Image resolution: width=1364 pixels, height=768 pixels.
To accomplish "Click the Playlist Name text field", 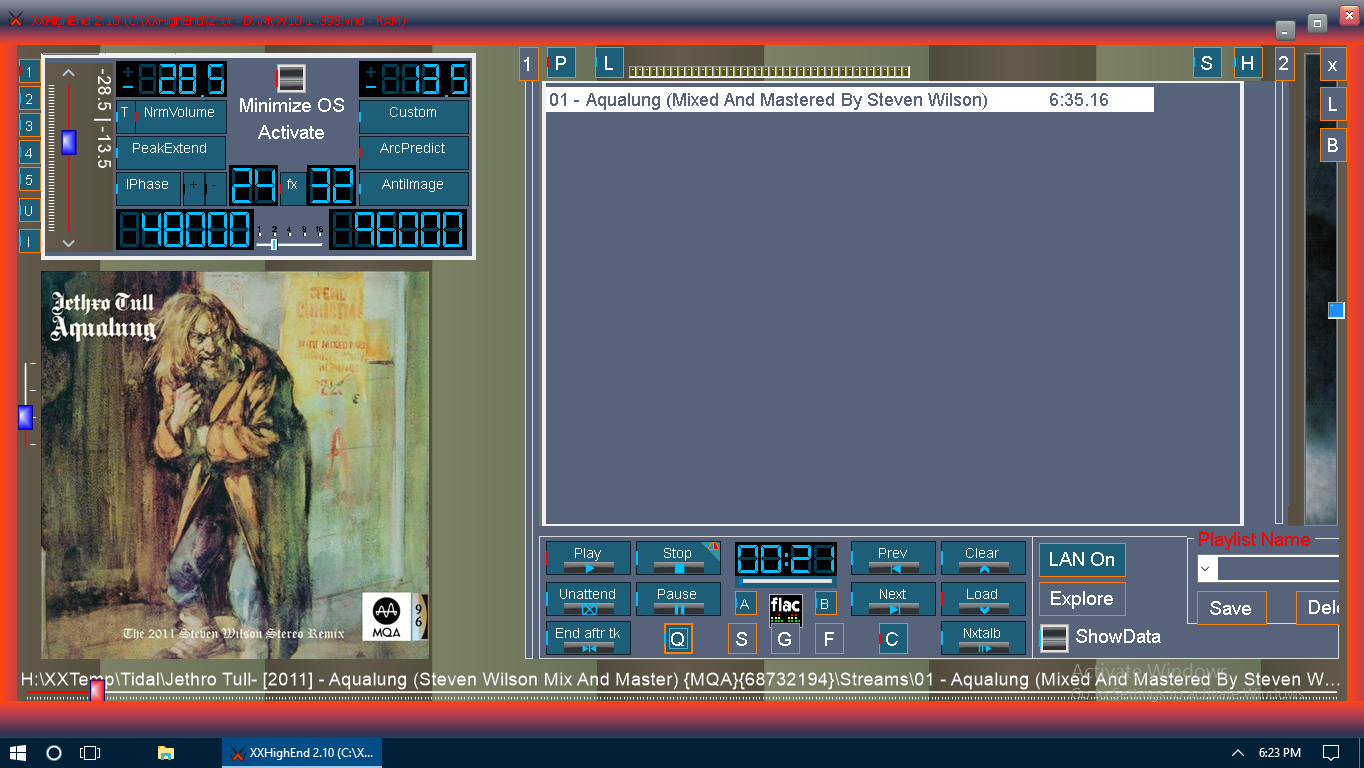I will pyautogui.click(x=1278, y=569).
